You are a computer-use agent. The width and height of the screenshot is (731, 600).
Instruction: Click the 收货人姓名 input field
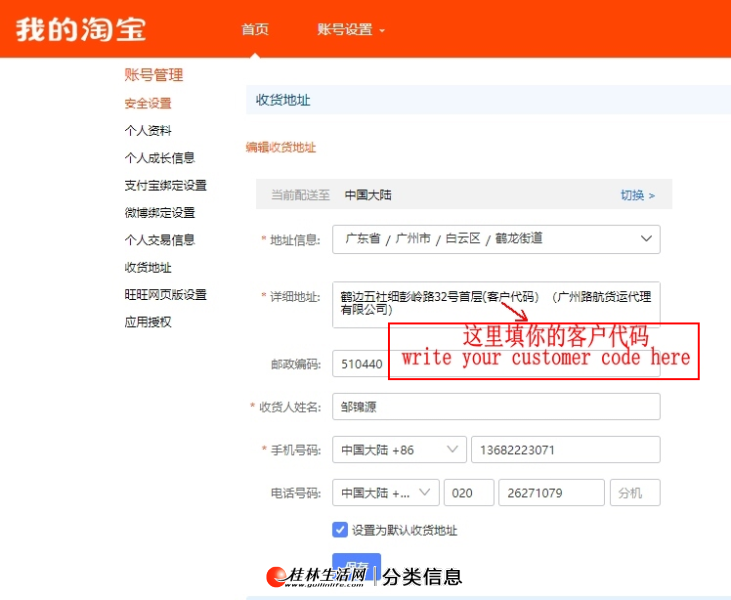(x=496, y=407)
